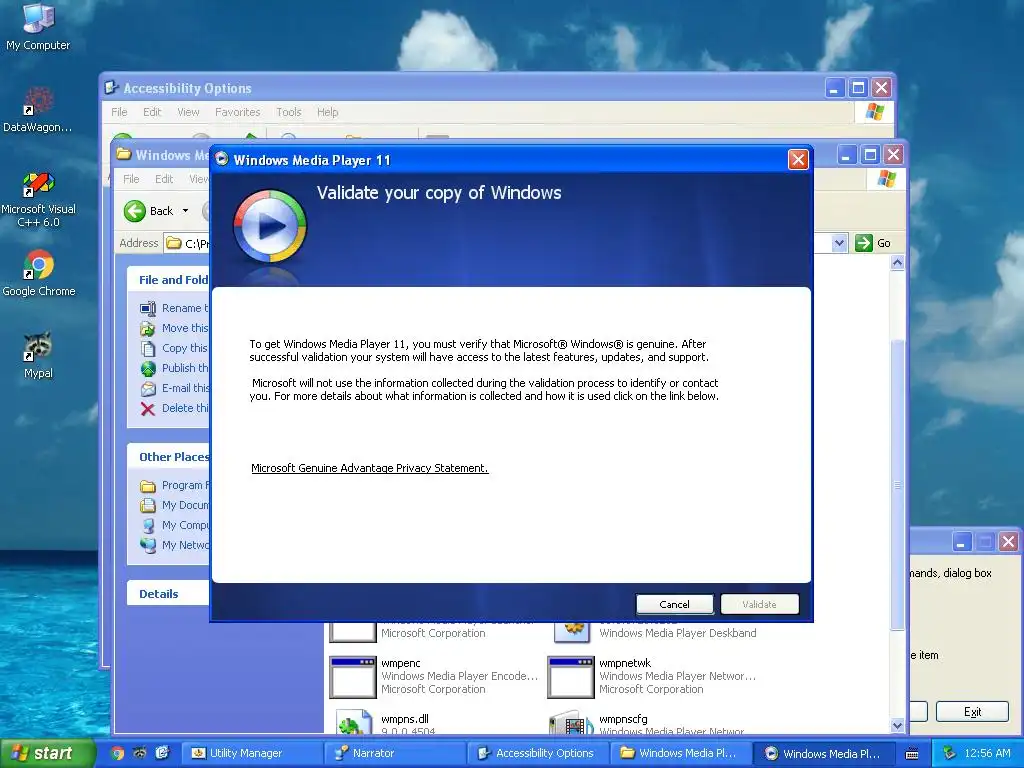The width and height of the screenshot is (1024, 768).
Task: Click Copy this file task icon
Action: tap(148, 348)
